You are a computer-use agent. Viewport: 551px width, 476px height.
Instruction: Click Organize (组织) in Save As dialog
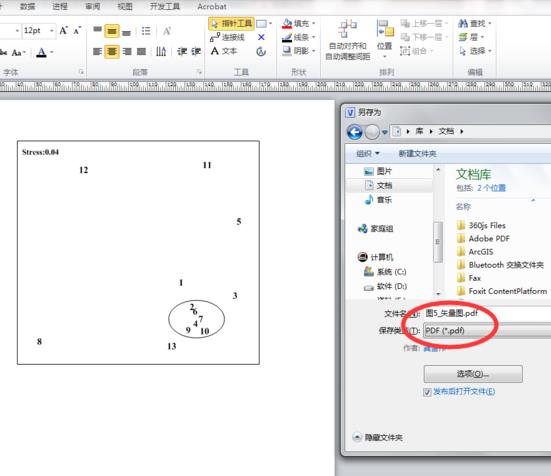click(x=368, y=153)
